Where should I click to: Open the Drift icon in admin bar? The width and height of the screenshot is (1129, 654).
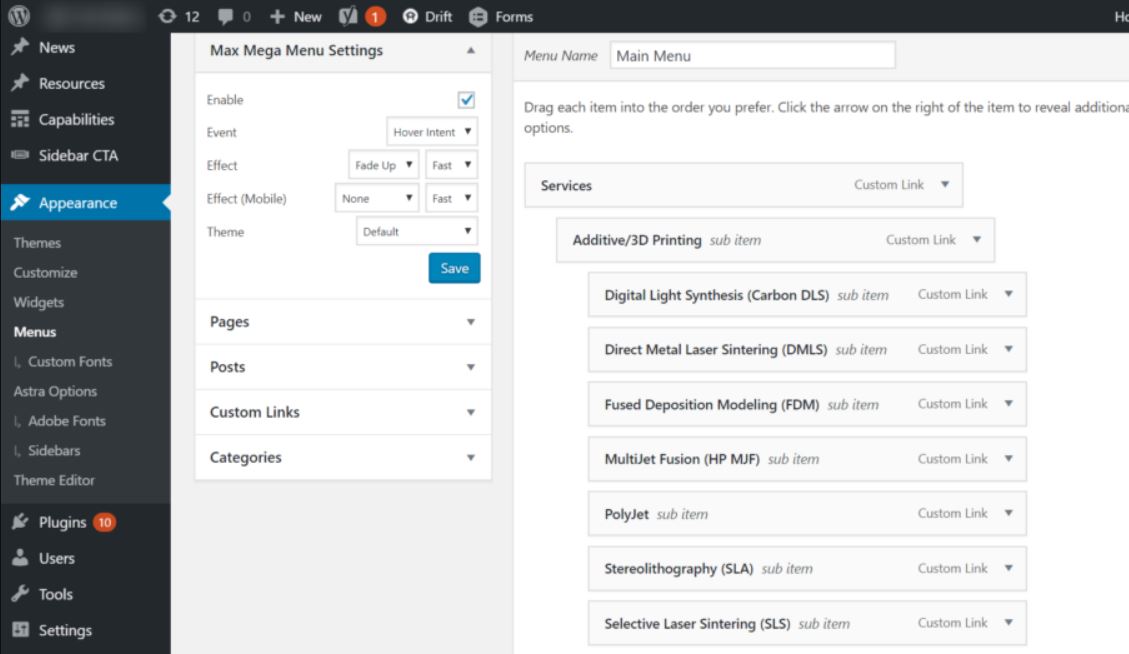tap(410, 16)
